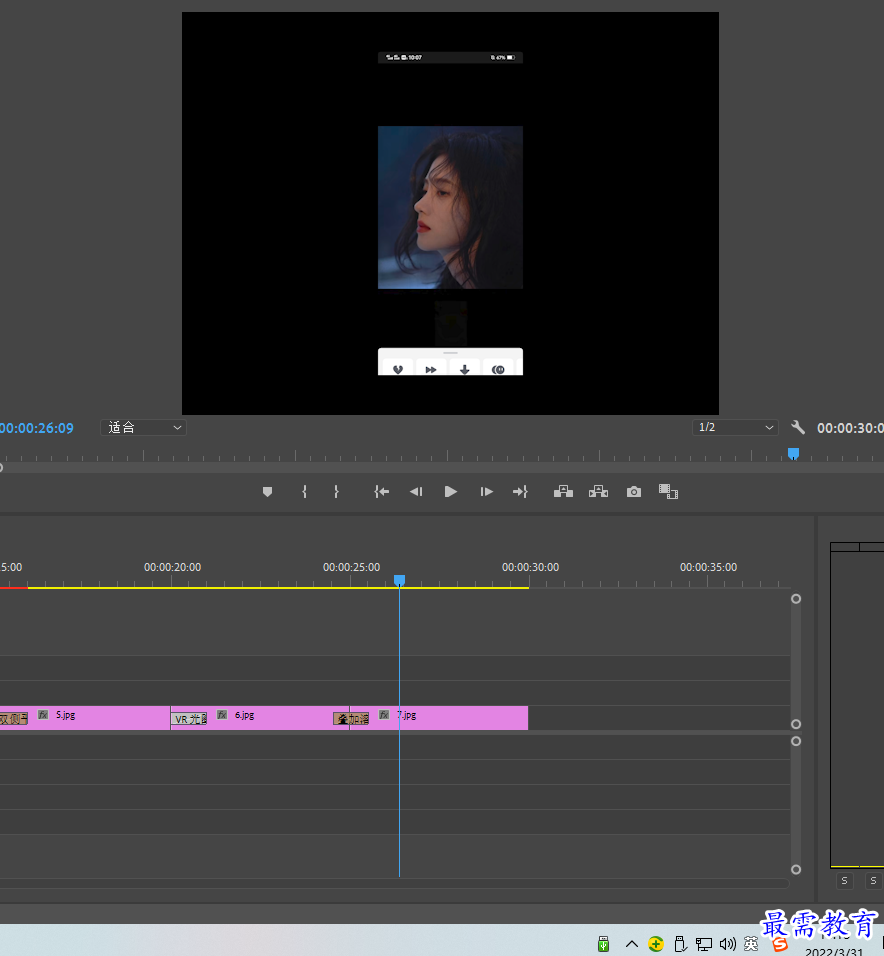Click the fx badge on 7.jpg clip

(384, 715)
